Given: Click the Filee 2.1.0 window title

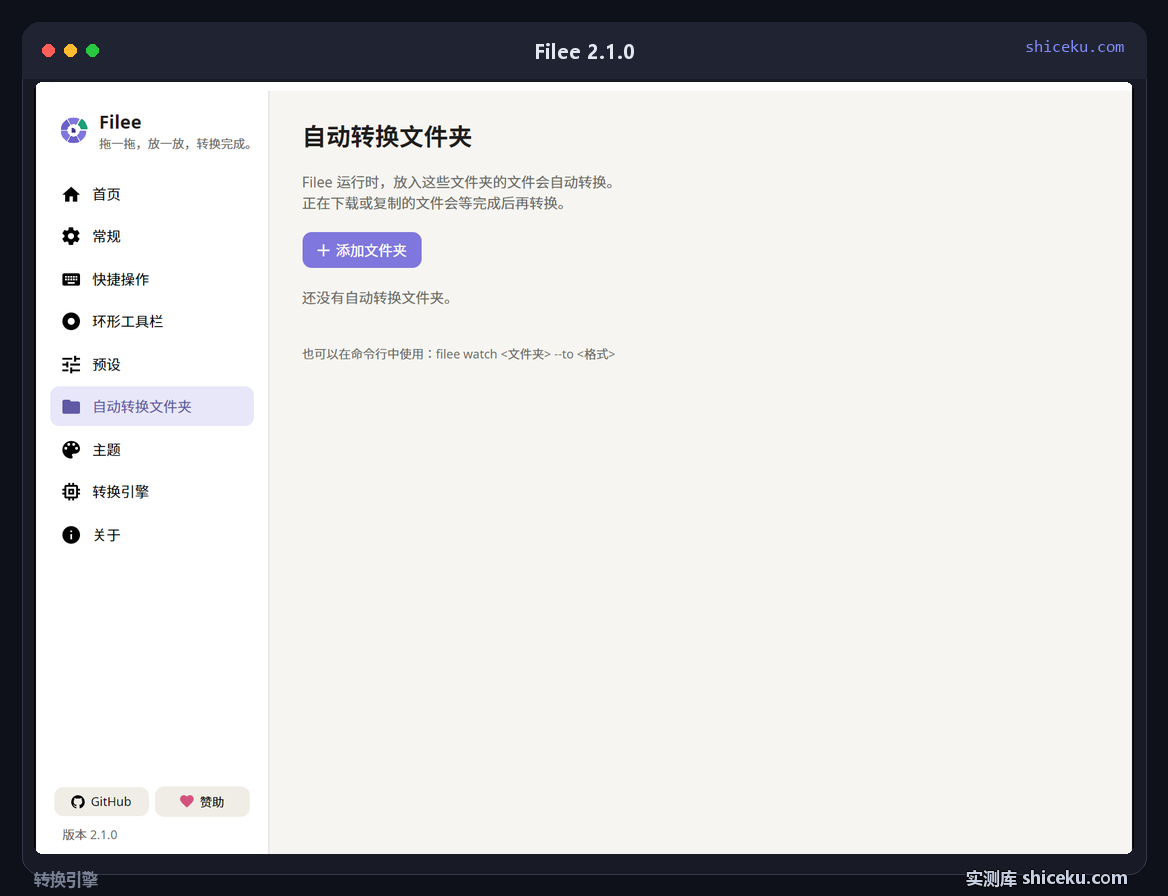Looking at the screenshot, I should click(584, 51).
